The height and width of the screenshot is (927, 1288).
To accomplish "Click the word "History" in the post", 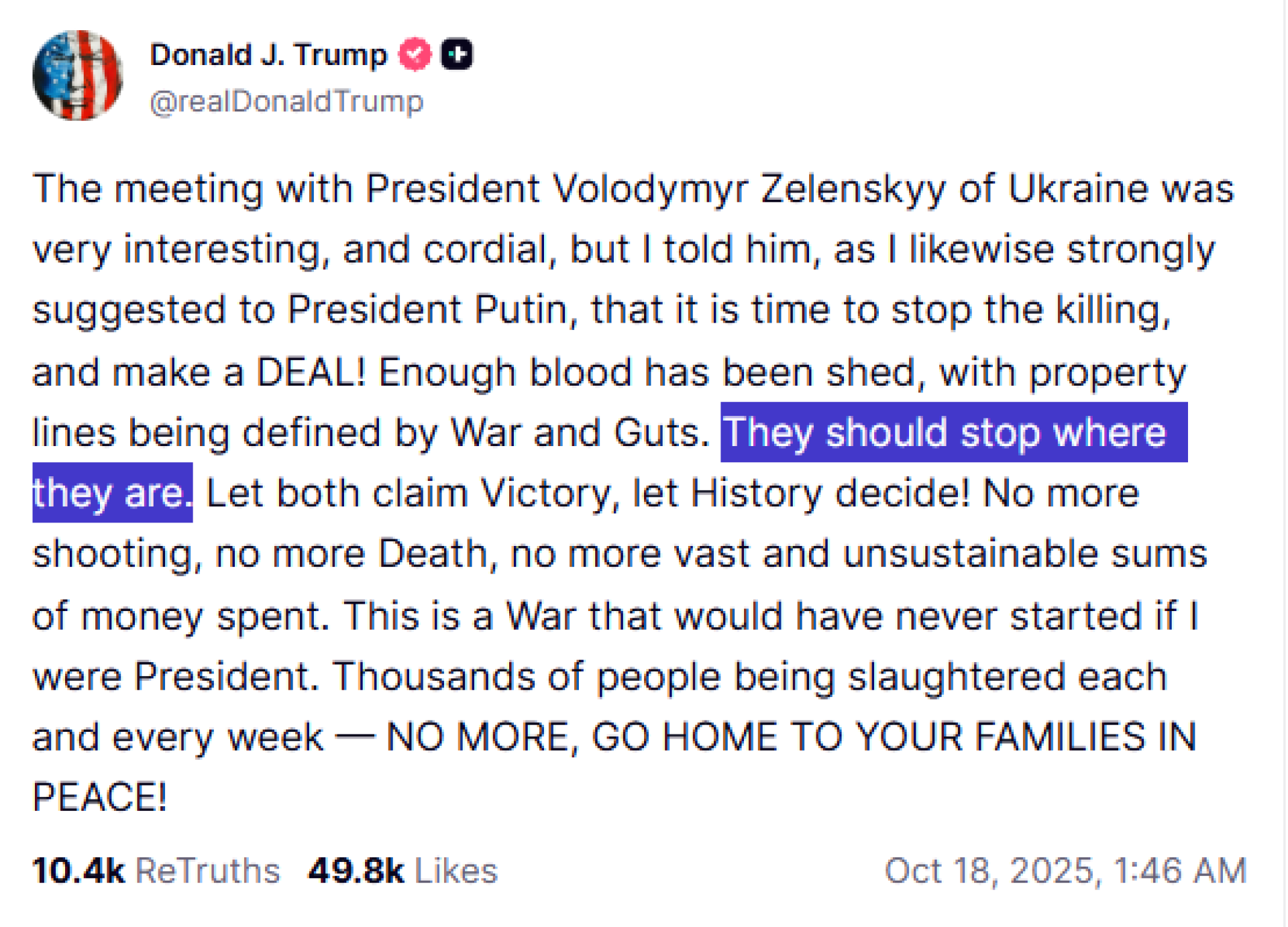I will click(756, 493).
